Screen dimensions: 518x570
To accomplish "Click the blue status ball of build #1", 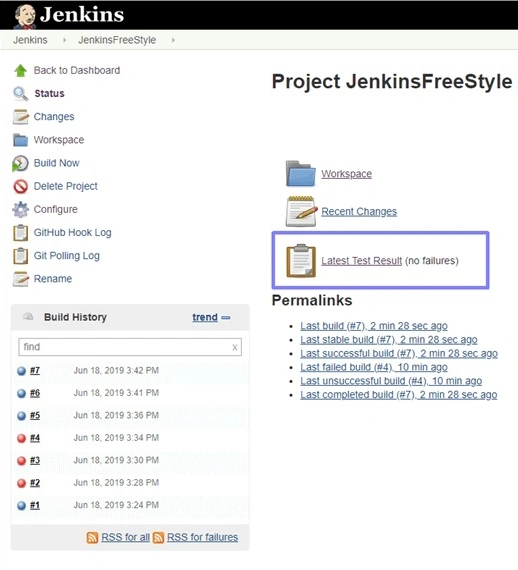I will [21, 506].
